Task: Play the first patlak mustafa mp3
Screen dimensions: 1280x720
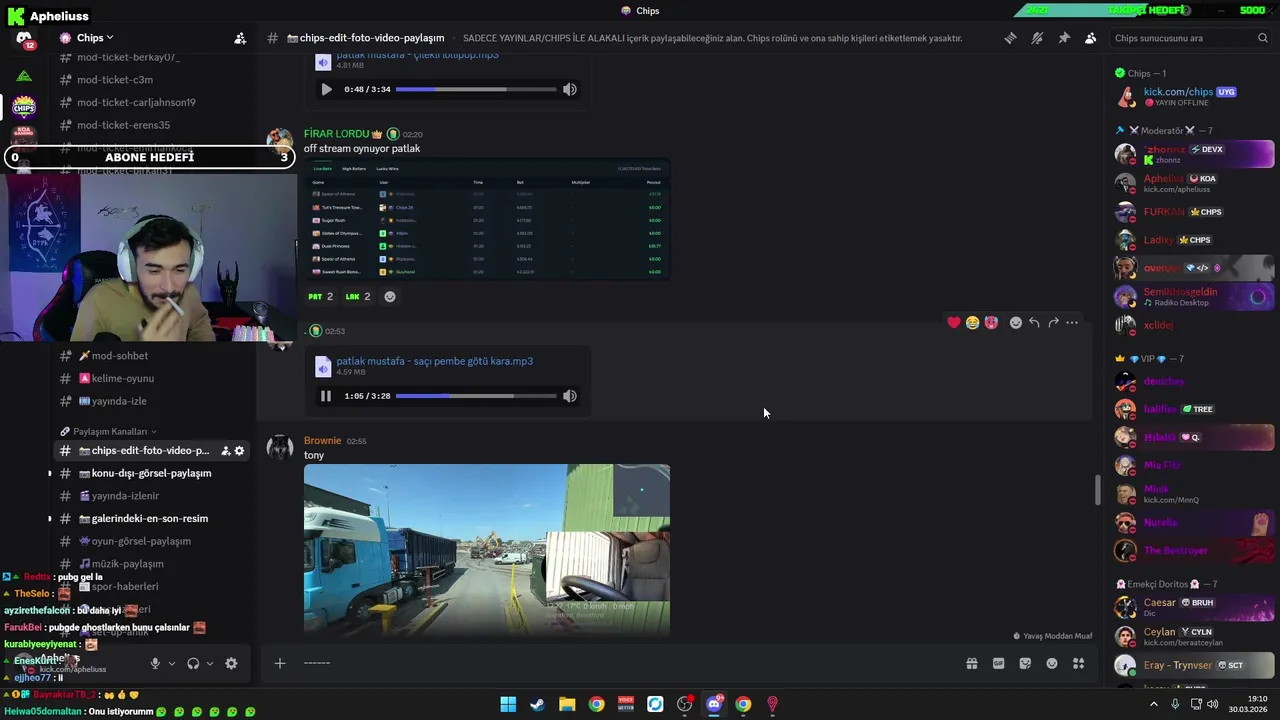Action: tap(326, 89)
